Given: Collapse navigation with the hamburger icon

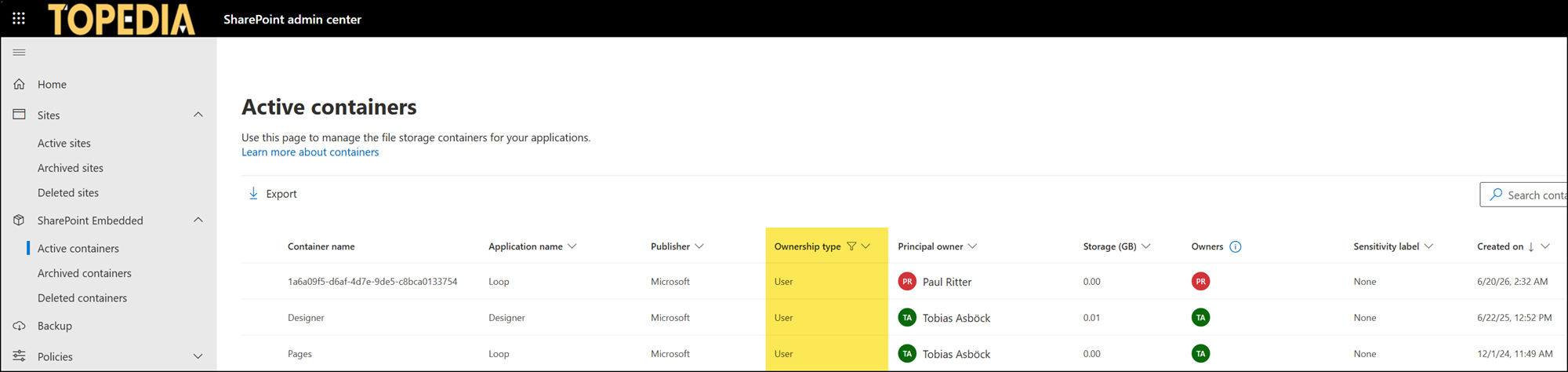Looking at the screenshot, I should pyautogui.click(x=20, y=53).
